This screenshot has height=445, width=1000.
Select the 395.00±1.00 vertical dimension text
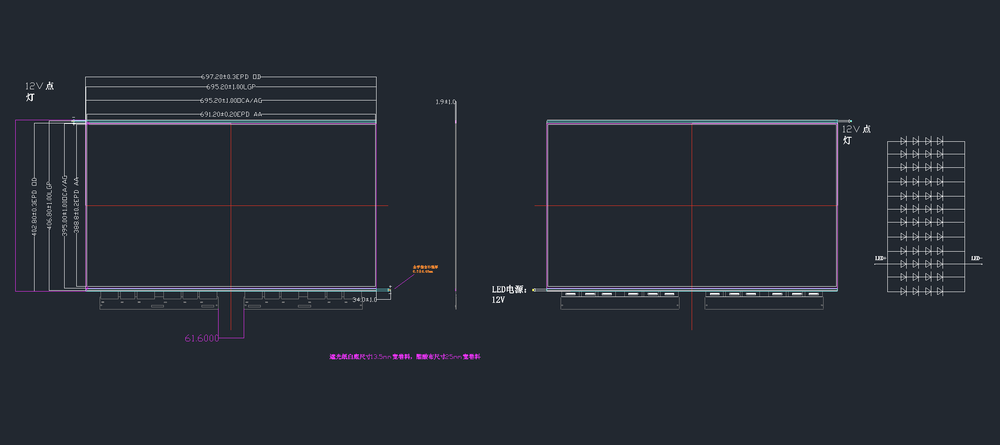point(64,205)
